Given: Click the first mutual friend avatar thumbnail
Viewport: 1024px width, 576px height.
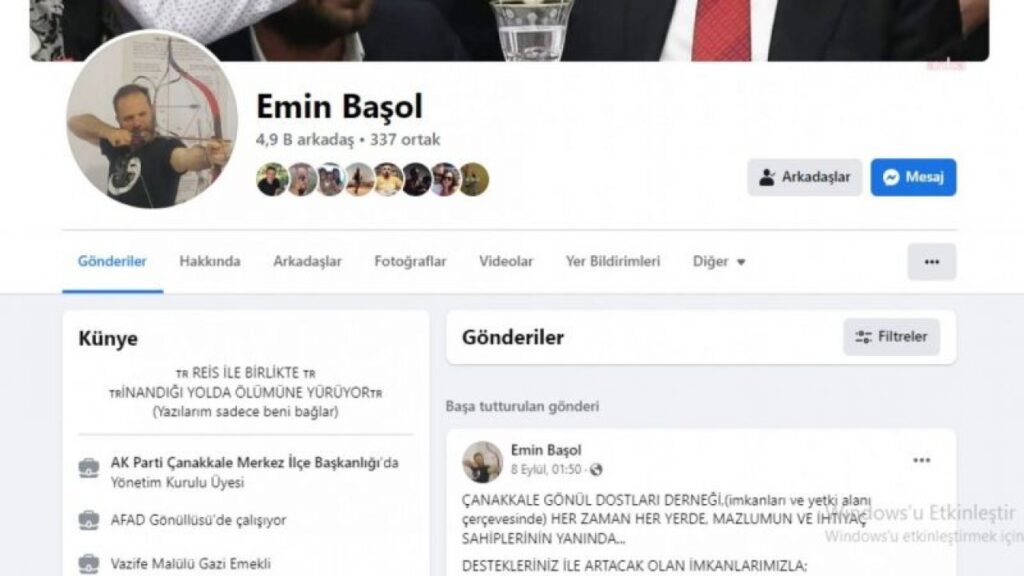Looking at the screenshot, I should [x=272, y=180].
